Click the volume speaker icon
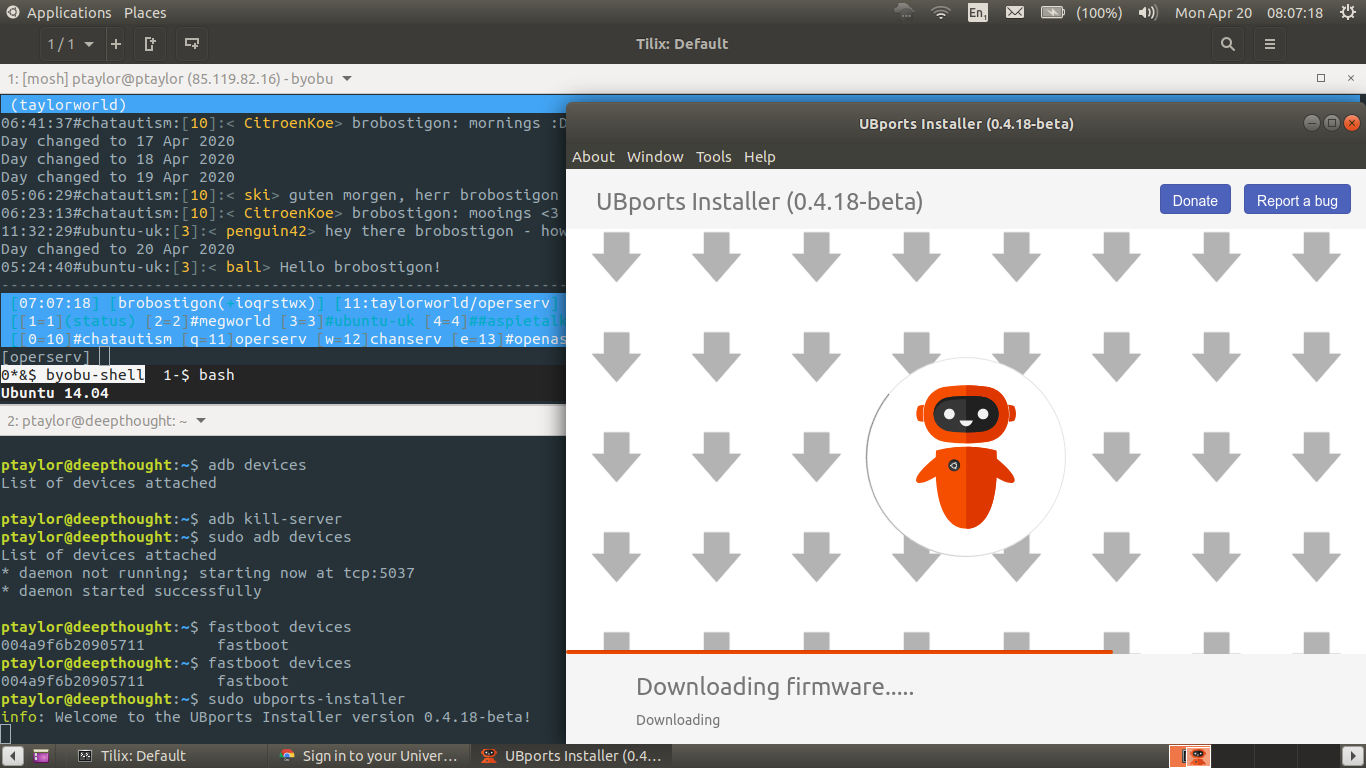 1148,13
